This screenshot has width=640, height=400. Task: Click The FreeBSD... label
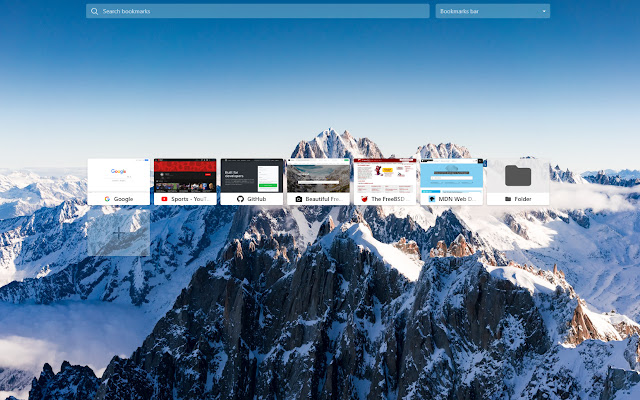click(x=391, y=199)
